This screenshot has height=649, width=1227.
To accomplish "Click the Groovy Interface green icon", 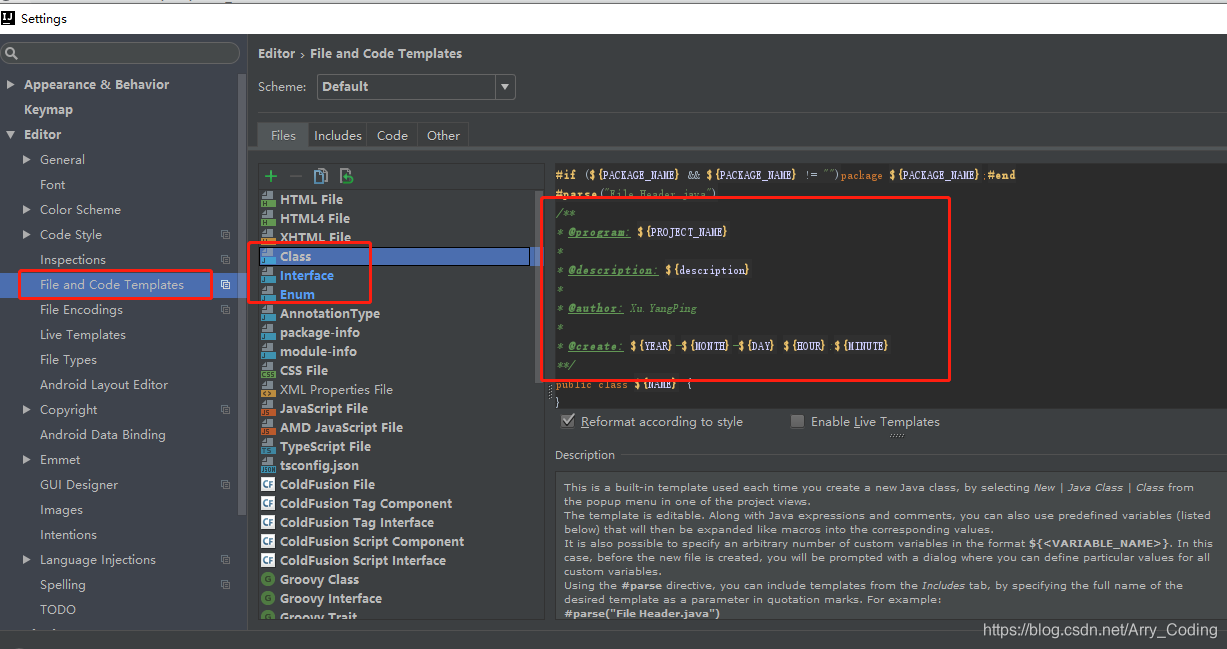I will (268, 598).
